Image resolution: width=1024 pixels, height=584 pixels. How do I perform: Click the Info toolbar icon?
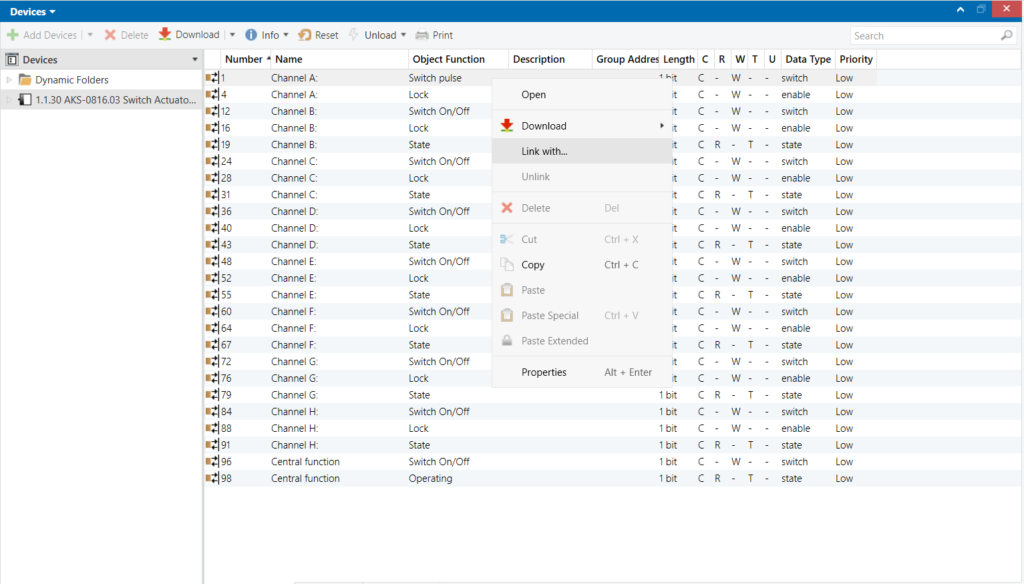[251, 35]
